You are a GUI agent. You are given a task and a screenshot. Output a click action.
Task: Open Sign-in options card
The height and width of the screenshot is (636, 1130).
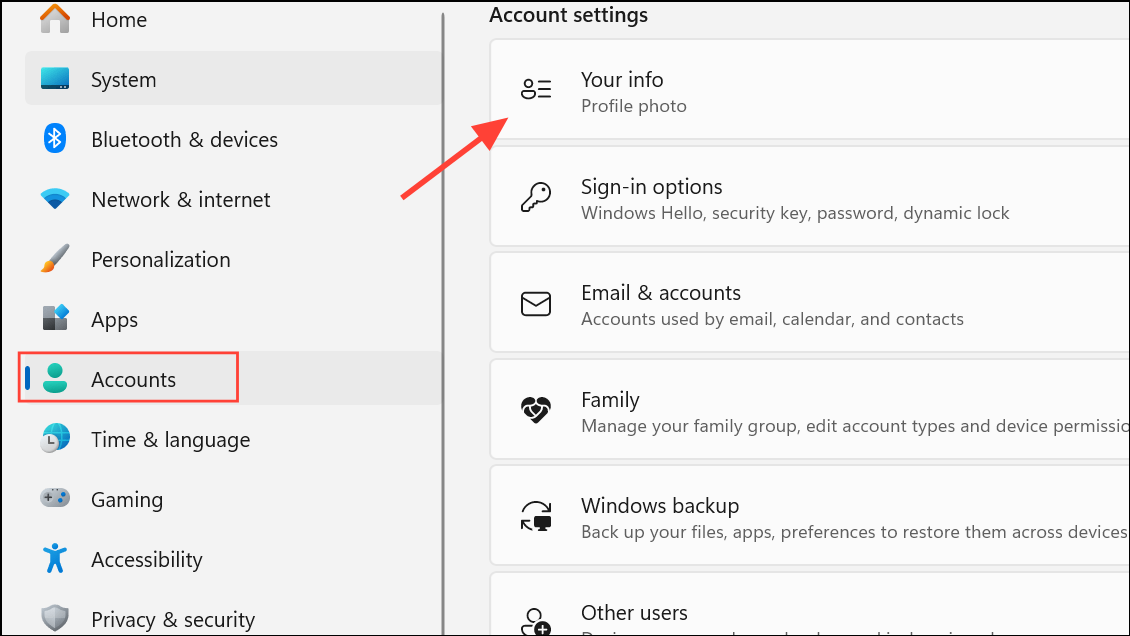pos(809,197)
